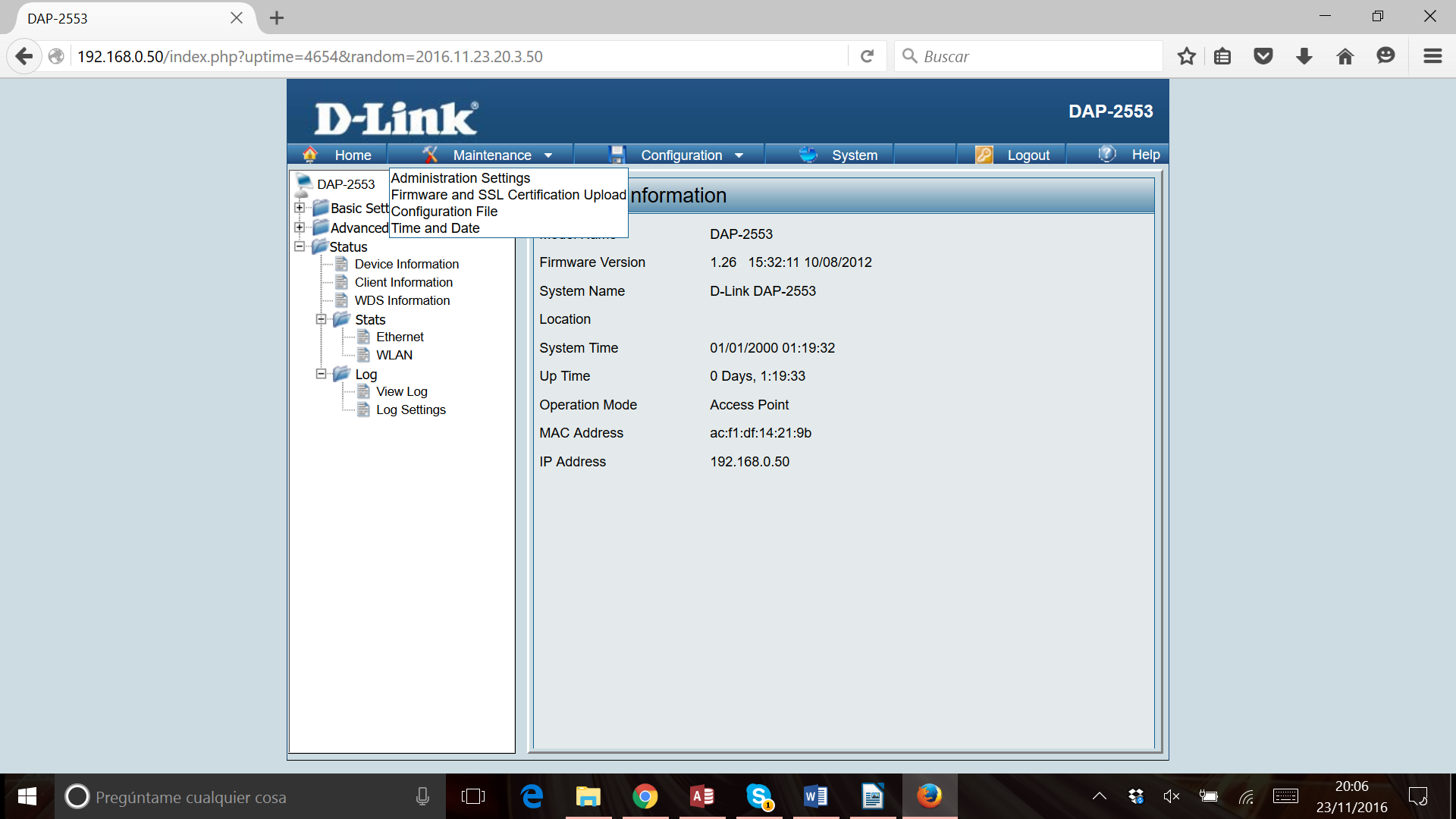This screenshot has width=1456, height=819.
Task: Open Firefox downloads arrow icon
Action: pos(1304,56)
